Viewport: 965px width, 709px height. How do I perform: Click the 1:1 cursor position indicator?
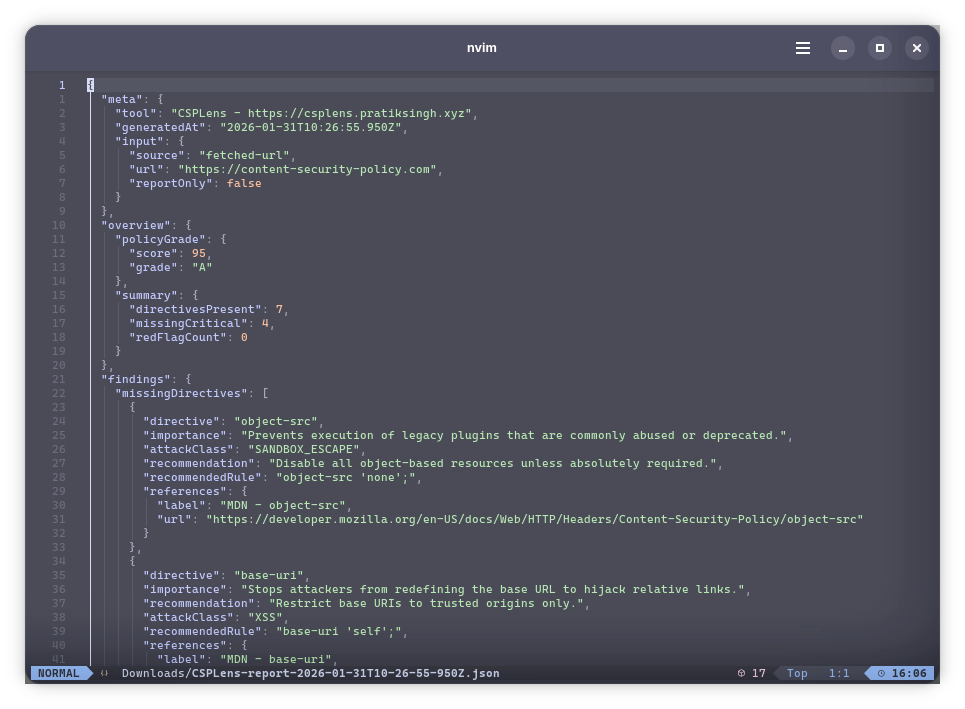pos(838,673)
